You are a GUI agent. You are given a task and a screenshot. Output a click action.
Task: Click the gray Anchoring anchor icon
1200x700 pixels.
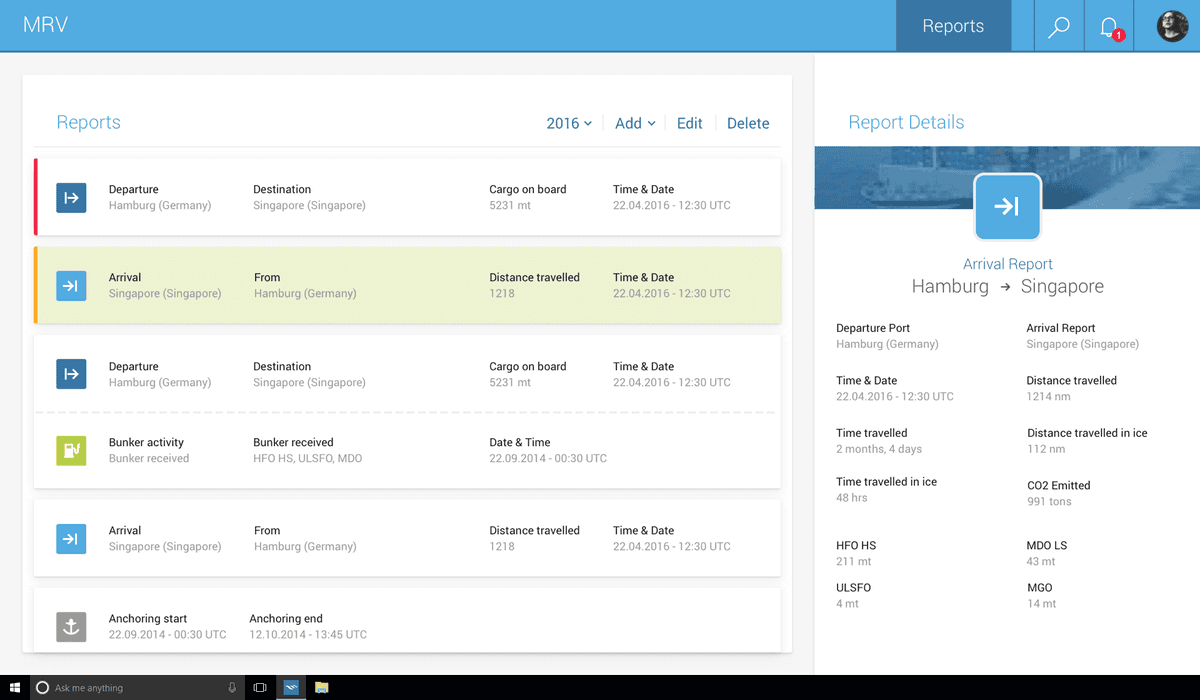point(71,627)
